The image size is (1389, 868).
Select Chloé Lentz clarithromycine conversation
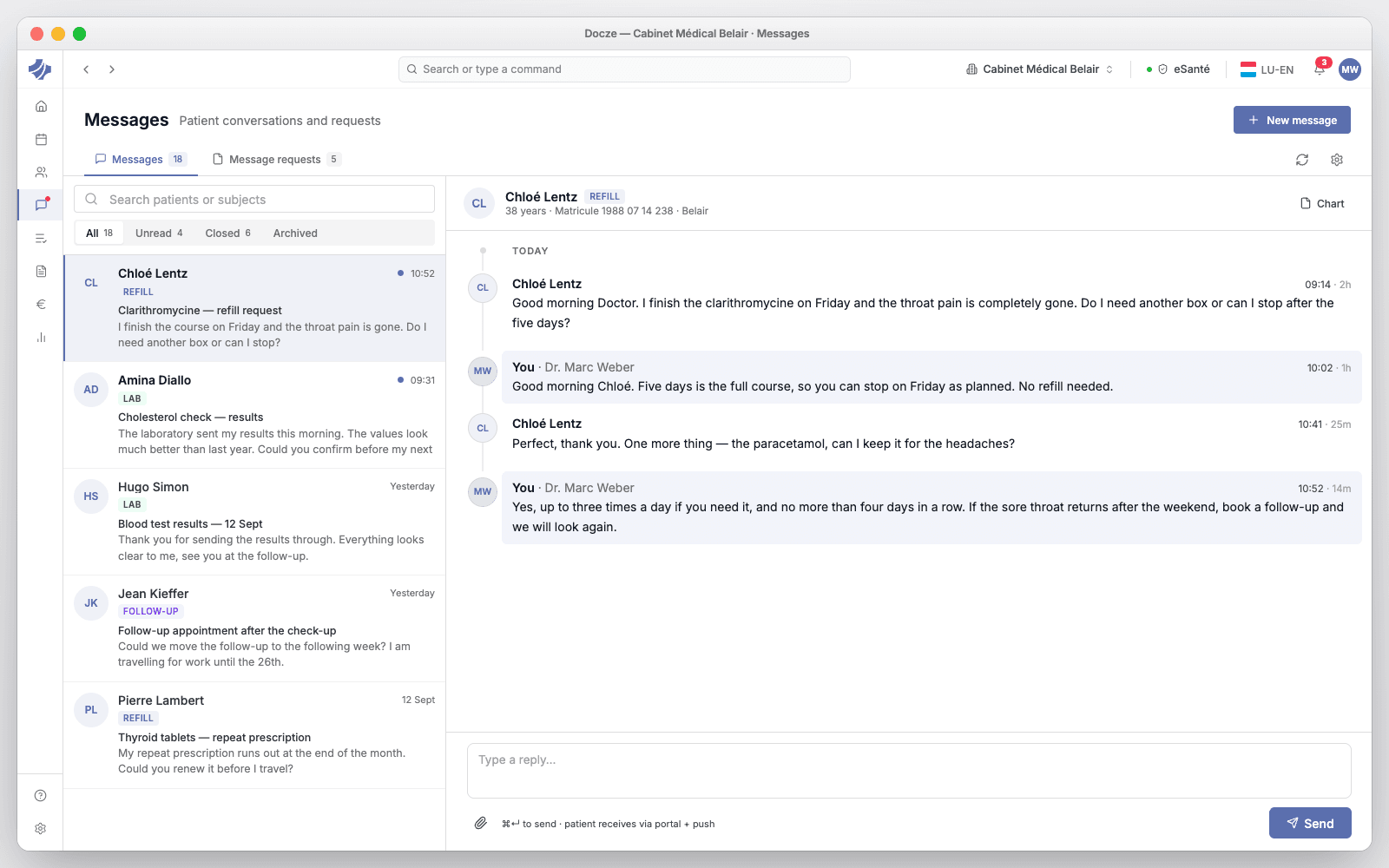(x=254, y=308)
